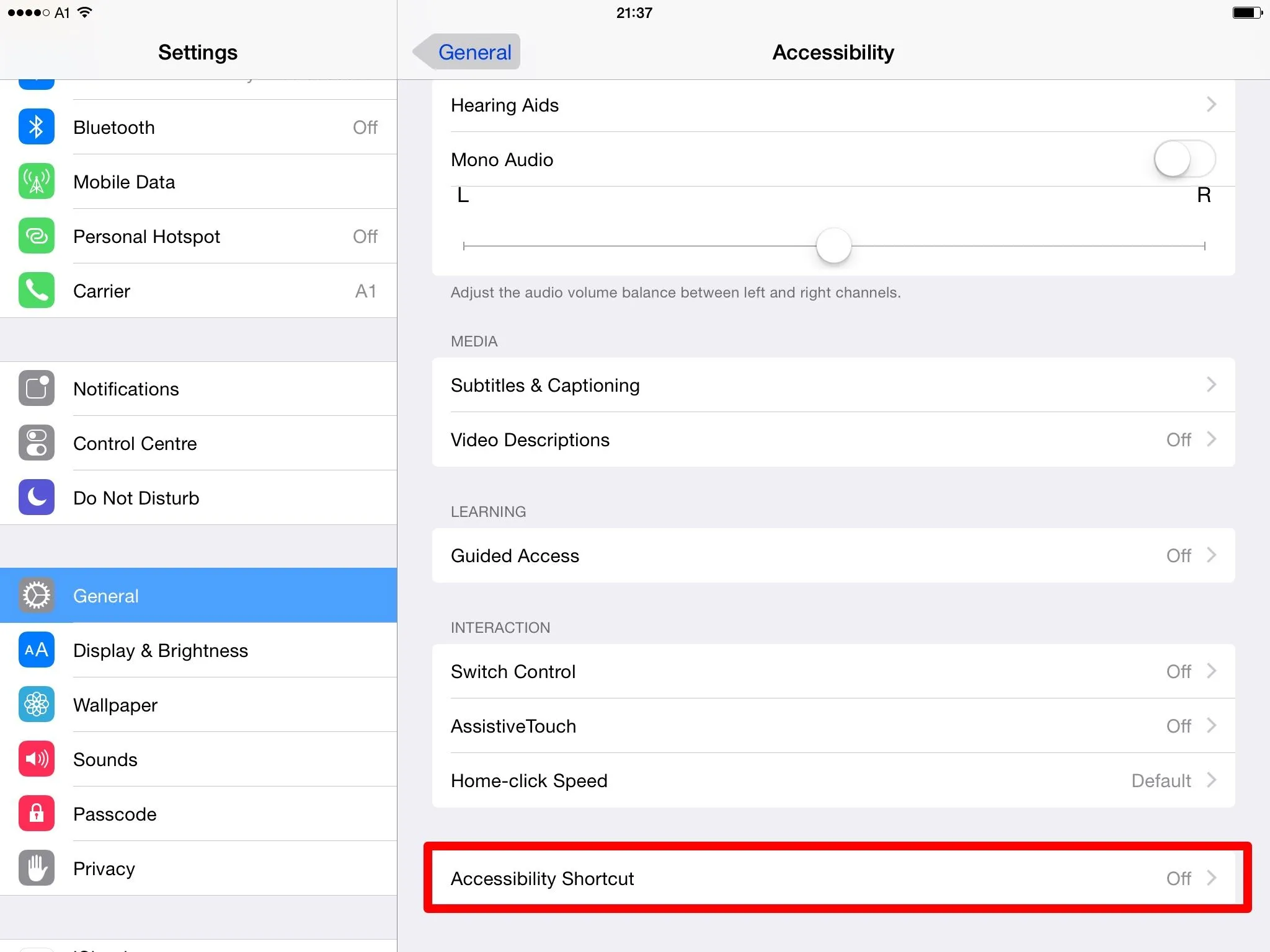Tap the Bluetooth icon in sidebar

point(37,127)
